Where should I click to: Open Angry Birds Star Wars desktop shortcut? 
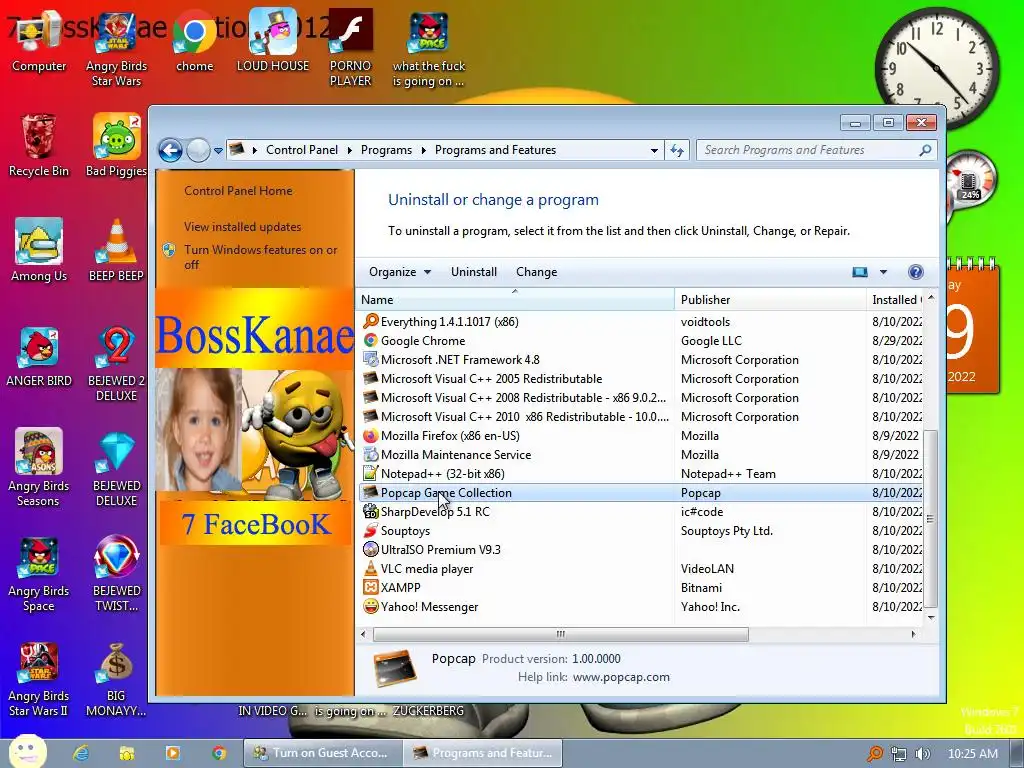click(116, 49)
